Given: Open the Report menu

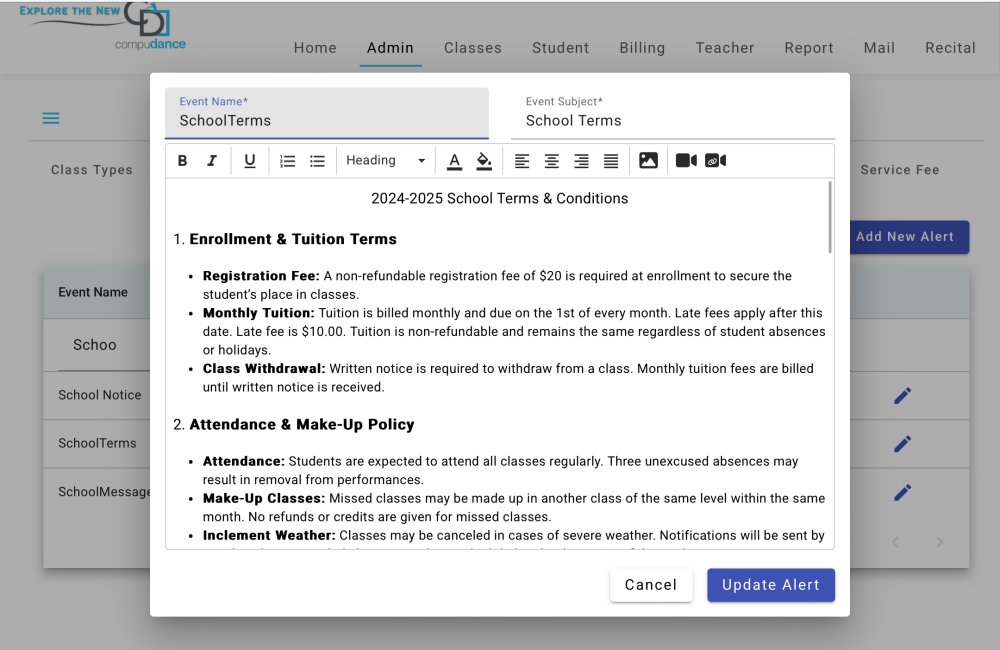Looking at the screenshot, I should coord(809,48).
